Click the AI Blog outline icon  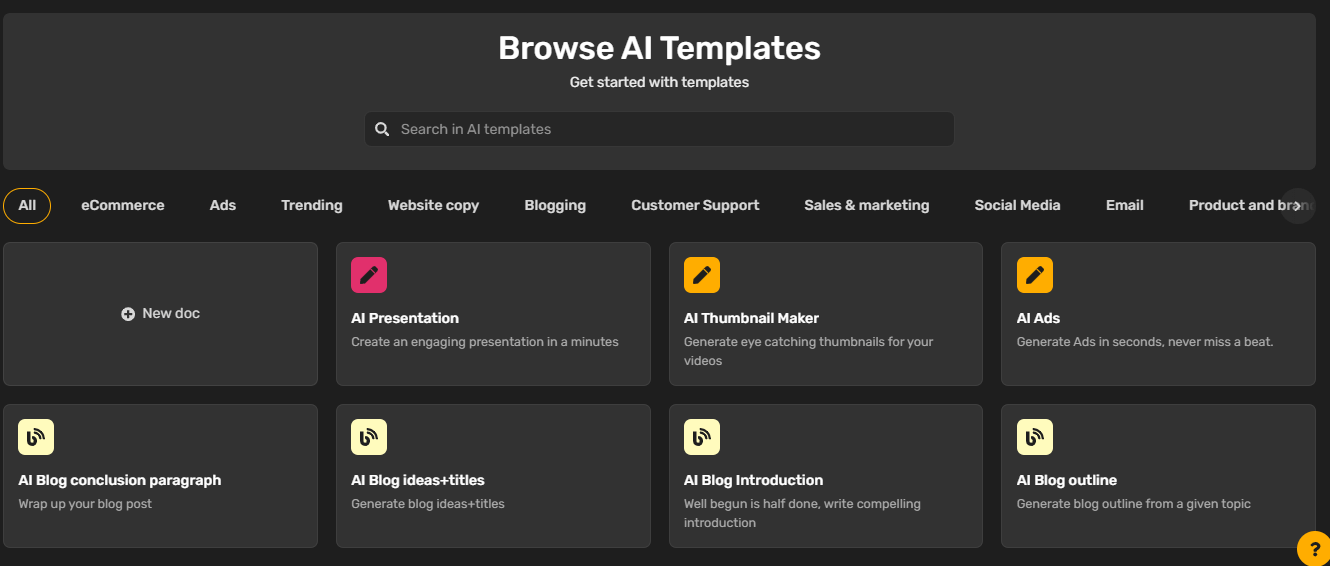pos(1035,437)
